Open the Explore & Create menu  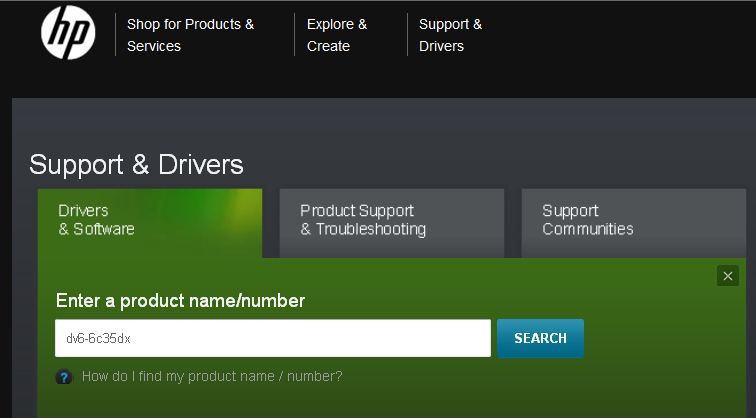pos(337,35)
